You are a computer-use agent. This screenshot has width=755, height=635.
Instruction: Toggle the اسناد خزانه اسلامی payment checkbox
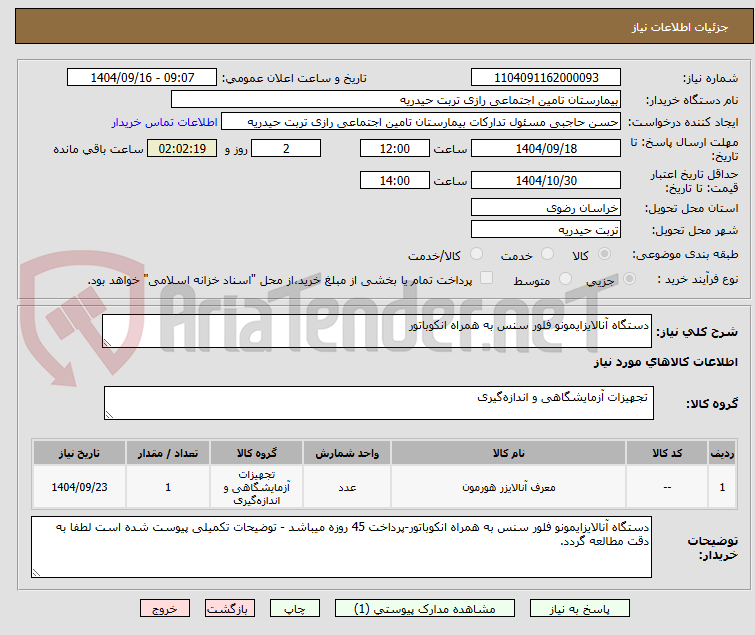pos(487,278)
